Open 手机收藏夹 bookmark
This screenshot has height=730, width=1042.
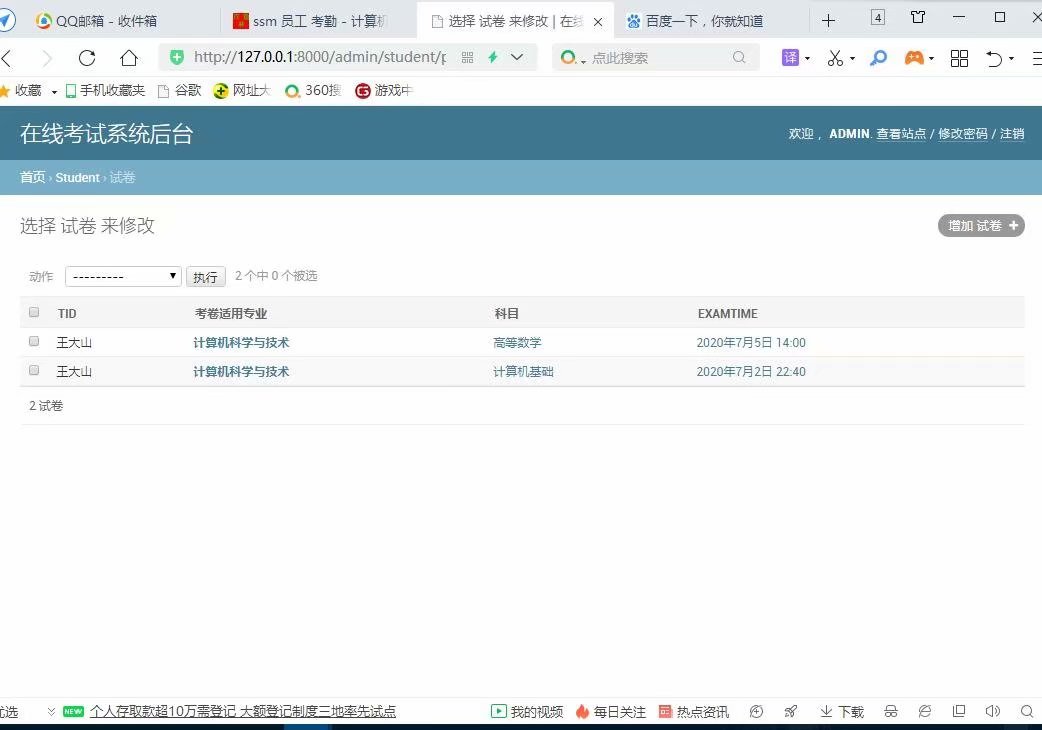pyautogui.click(x=106, y=90)
